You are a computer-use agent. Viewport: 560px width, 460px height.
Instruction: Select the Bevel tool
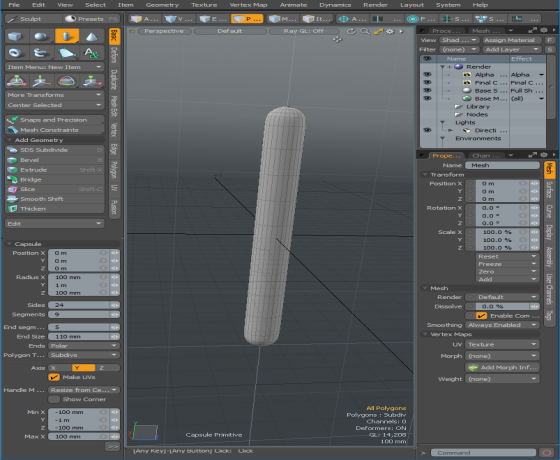(x=55, y=160)
